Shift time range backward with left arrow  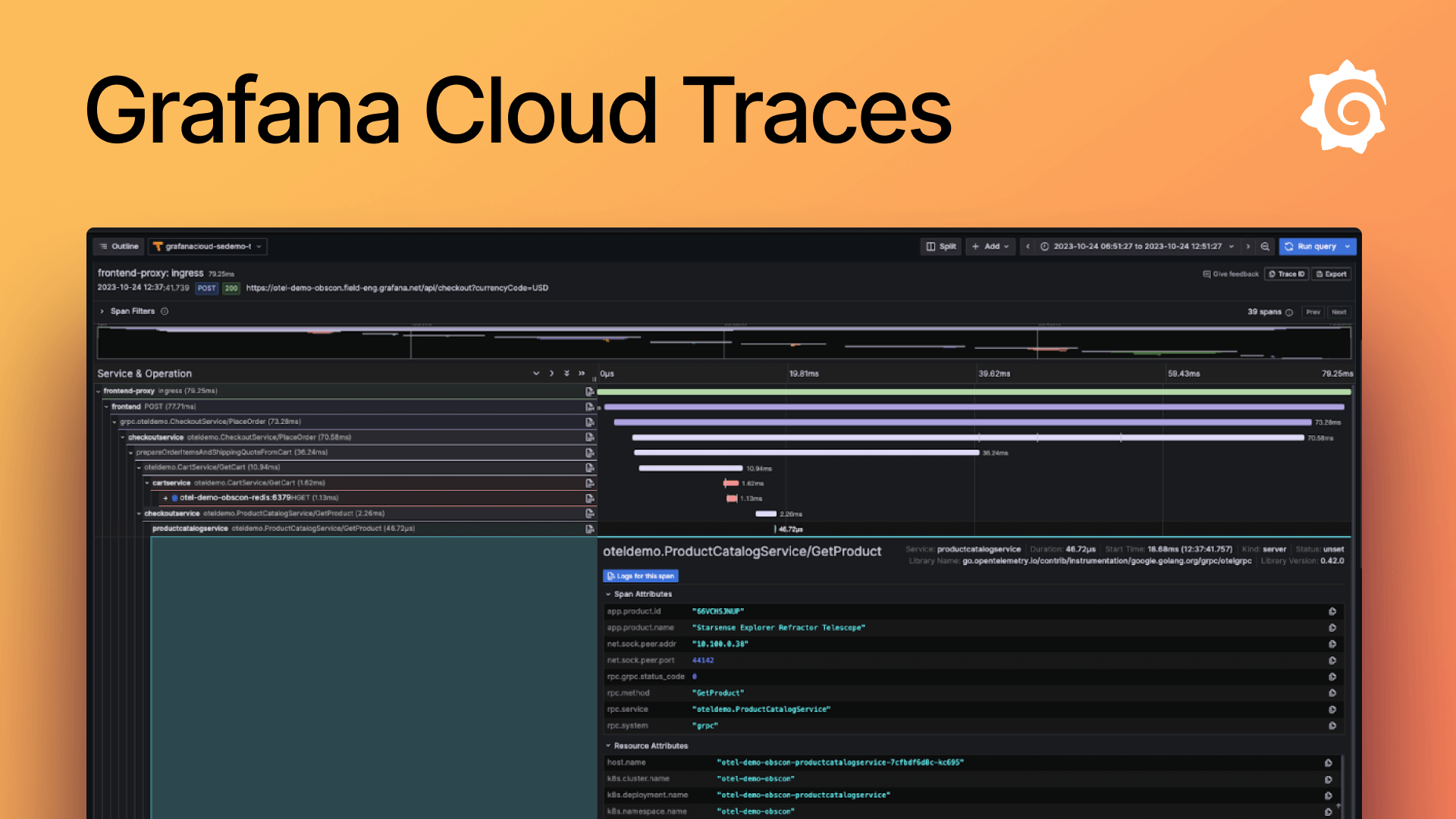click(x=1028, y=246)
